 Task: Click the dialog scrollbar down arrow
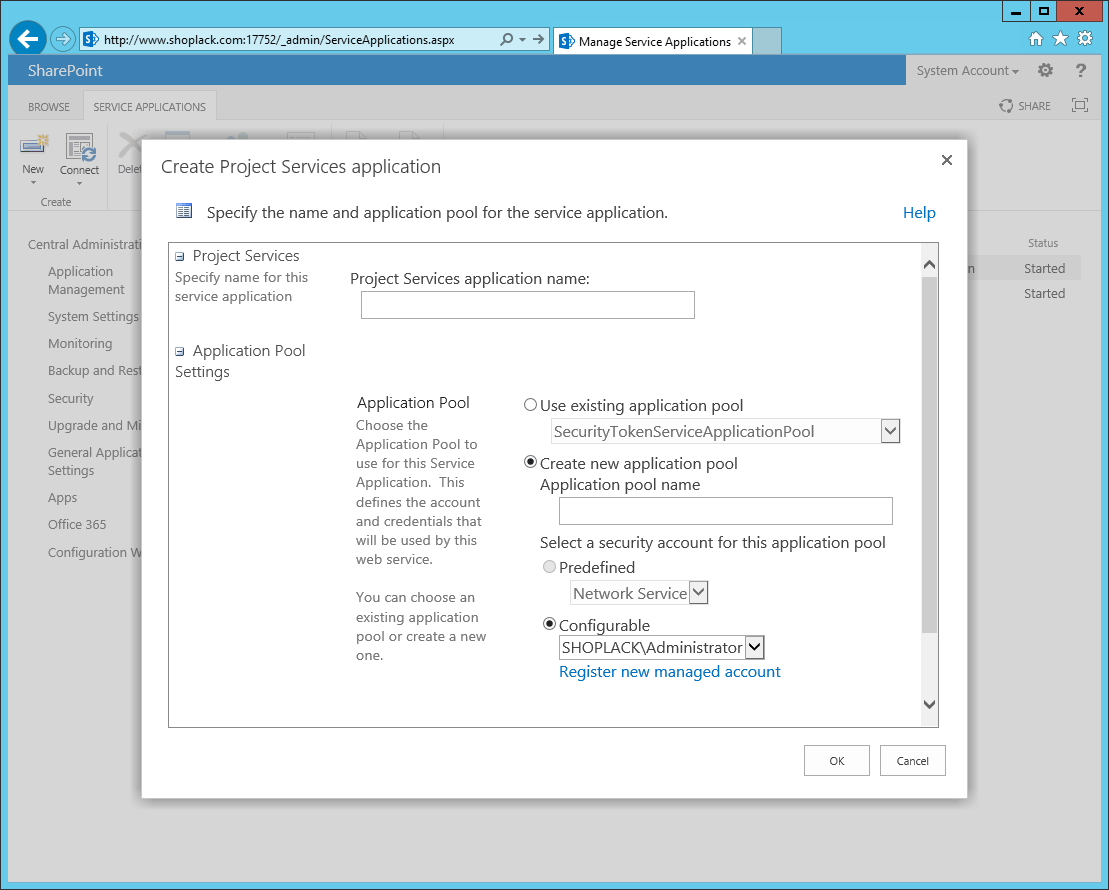click(x=929, y=704)
